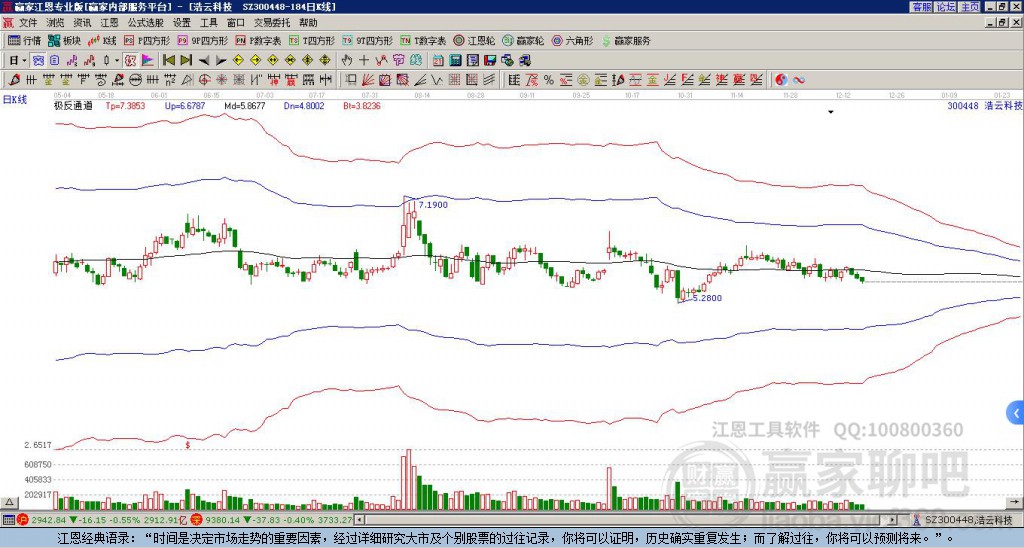Expand the candlestick style dropdown arrow

pos(117,61)
